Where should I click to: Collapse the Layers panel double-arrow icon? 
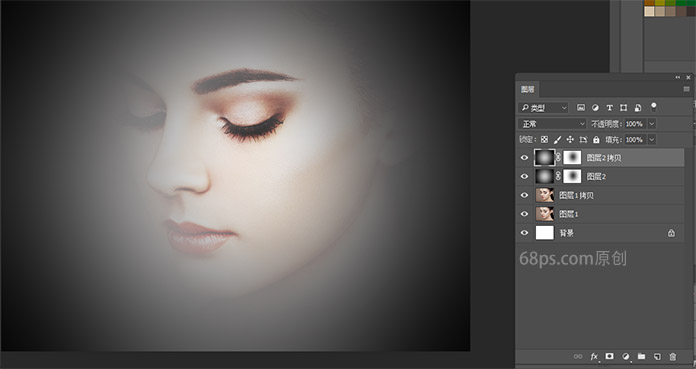click(x=677, y=77)
